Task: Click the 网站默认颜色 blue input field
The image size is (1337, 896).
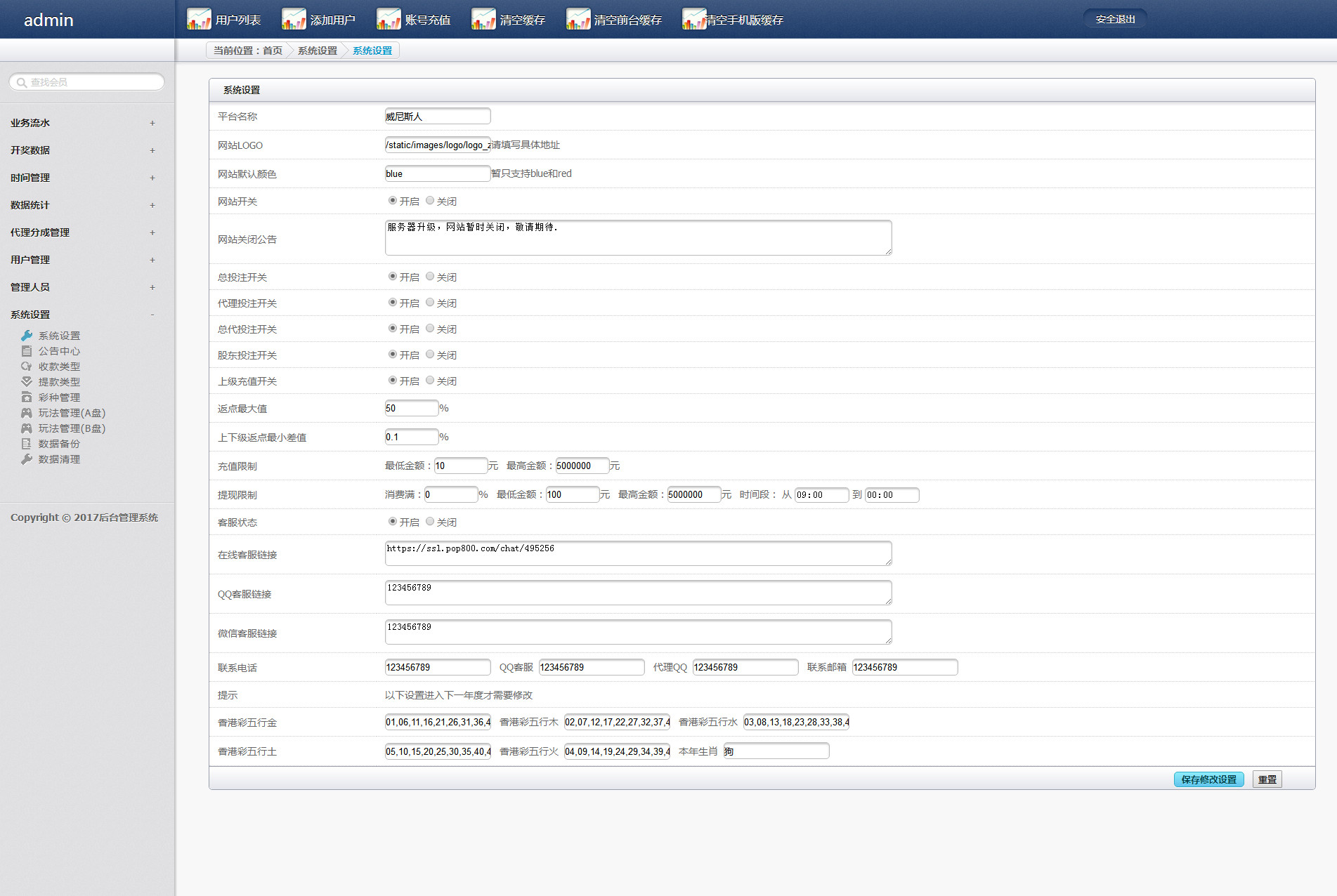Action: (438, 173)
